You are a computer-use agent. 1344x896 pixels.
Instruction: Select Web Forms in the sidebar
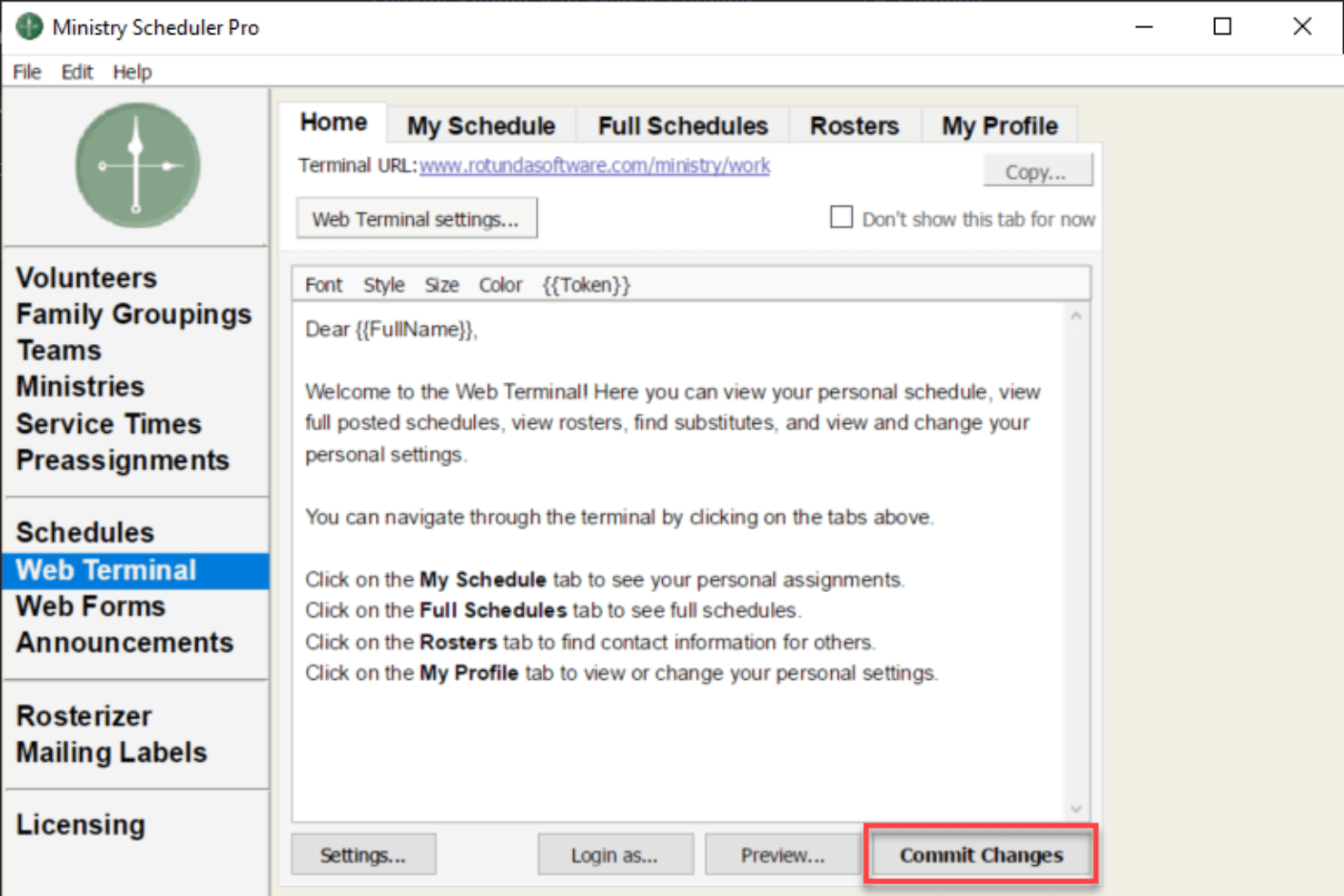tap(90, 606)
